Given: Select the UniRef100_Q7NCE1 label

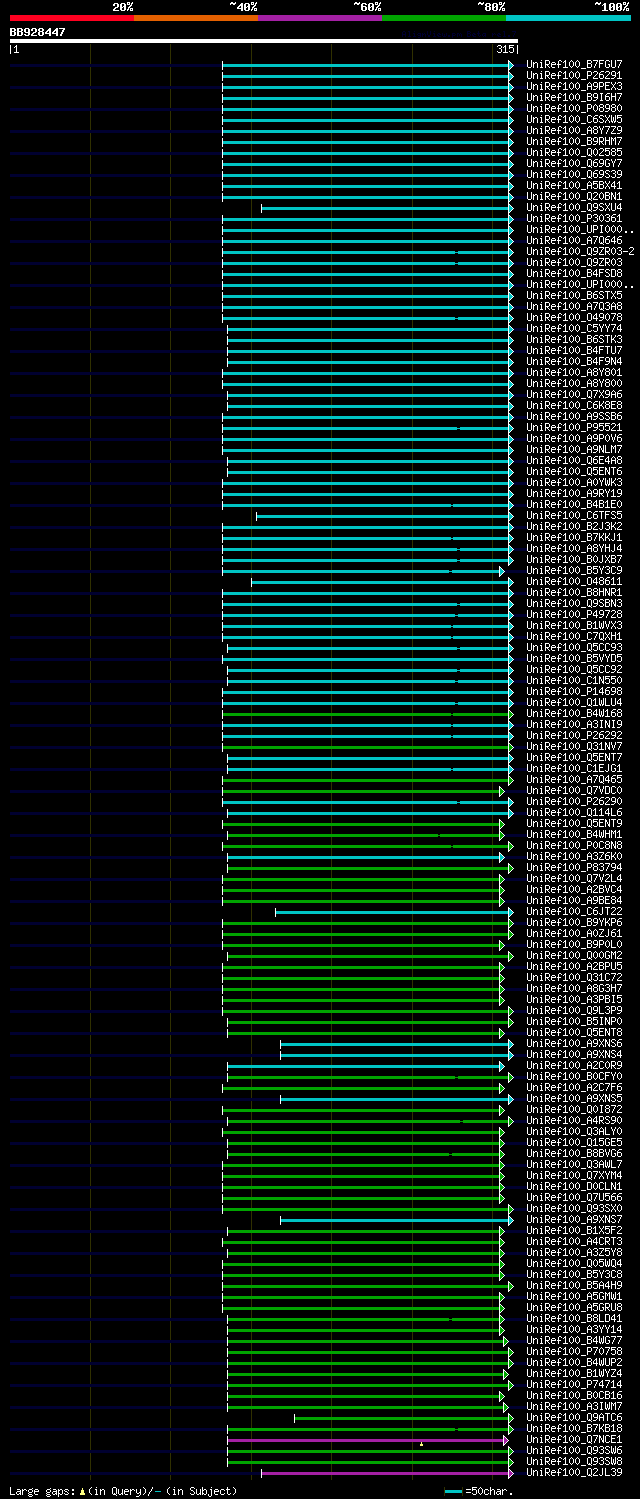Looking at the screenshot, I should (574, 1439).
